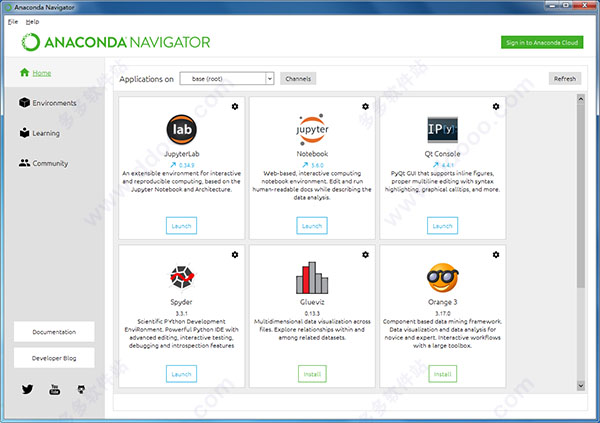Switch to the Learning tab

click(x=55, y=133)
